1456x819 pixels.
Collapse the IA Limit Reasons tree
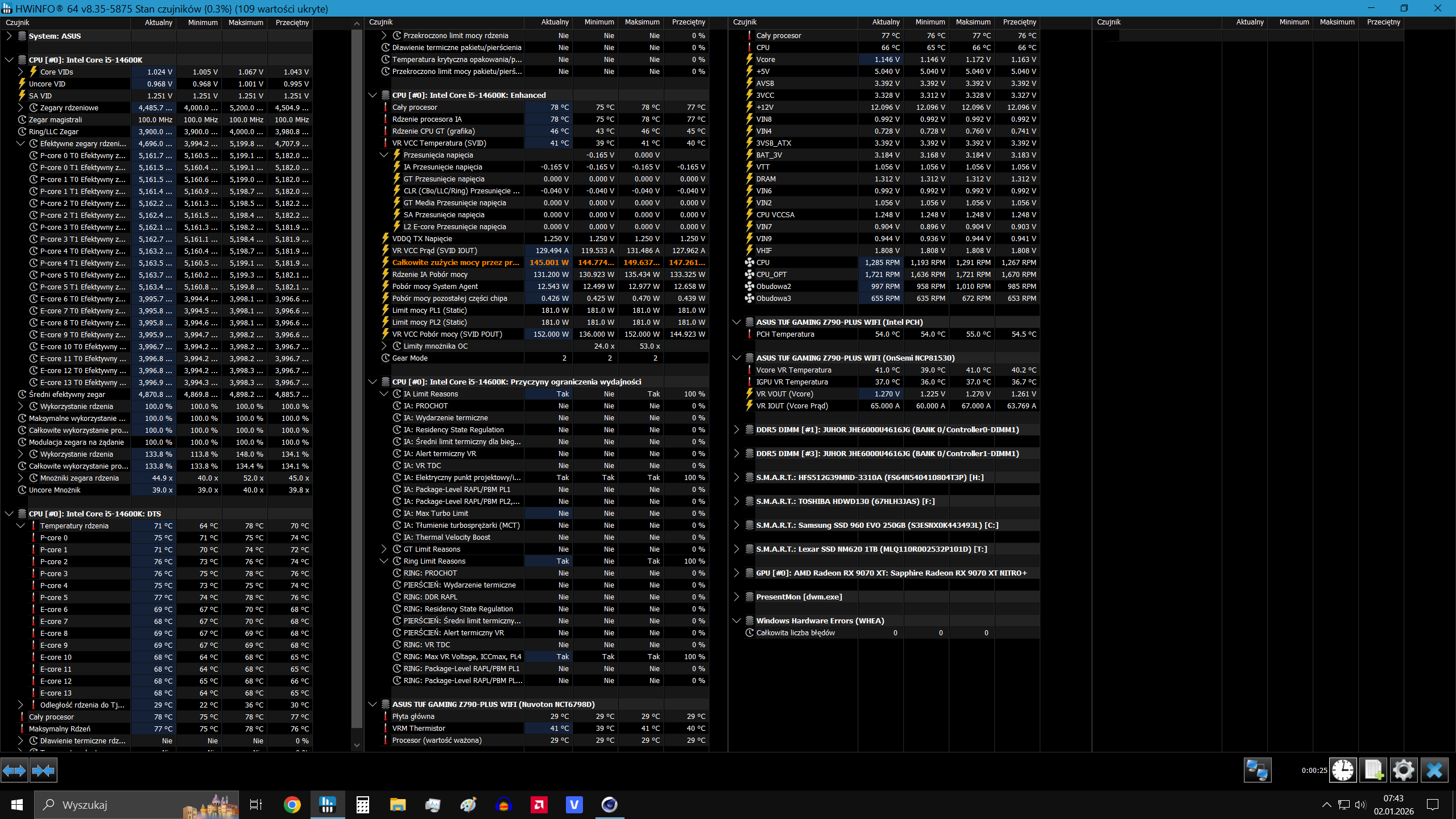(x=384, y=394)
